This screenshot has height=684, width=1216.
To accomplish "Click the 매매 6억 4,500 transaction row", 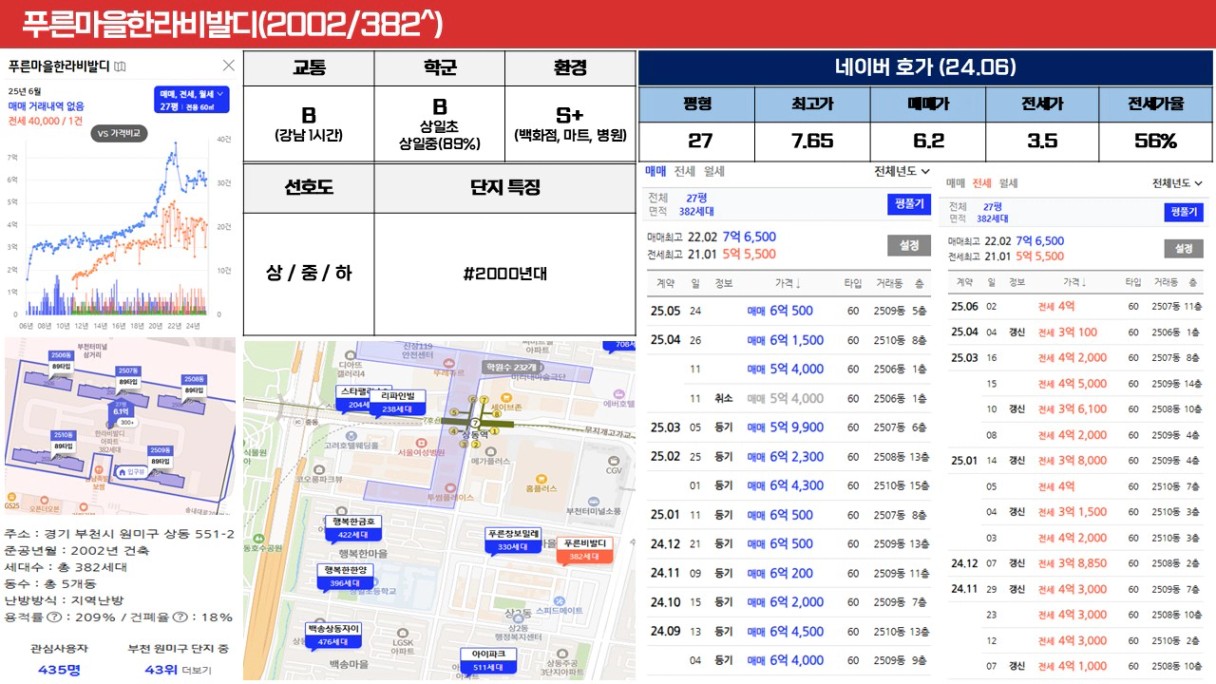I will 789,631.
